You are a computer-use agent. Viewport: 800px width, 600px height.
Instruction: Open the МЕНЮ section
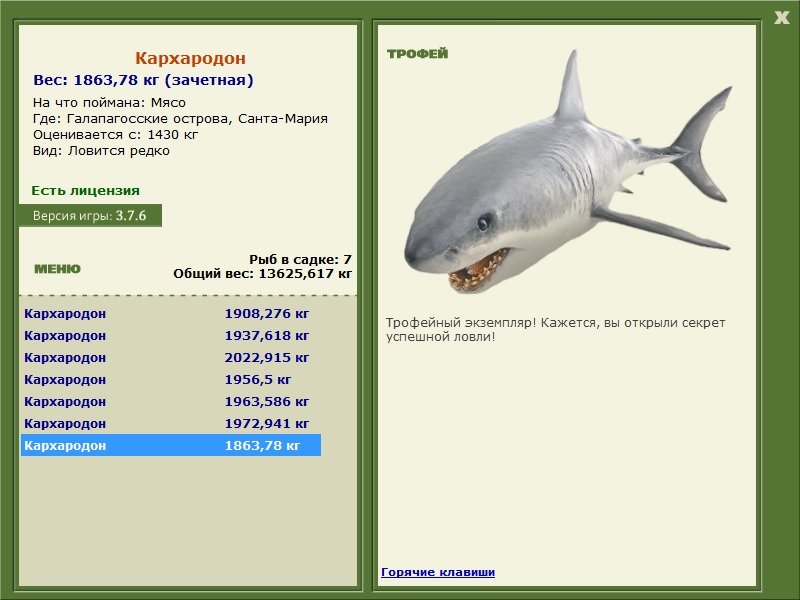[57, 269]
